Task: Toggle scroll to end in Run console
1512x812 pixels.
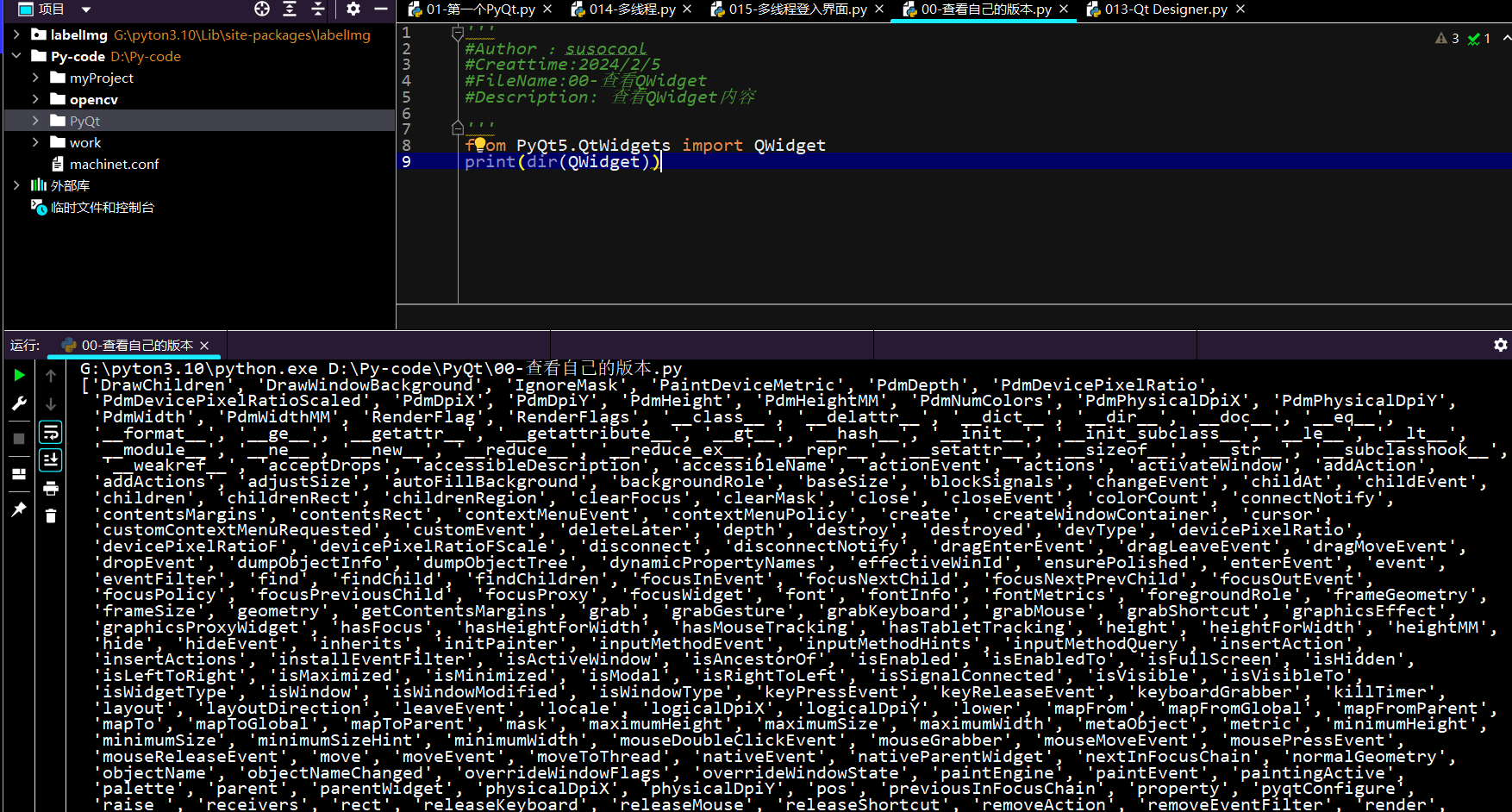Action: click(51, 459)
